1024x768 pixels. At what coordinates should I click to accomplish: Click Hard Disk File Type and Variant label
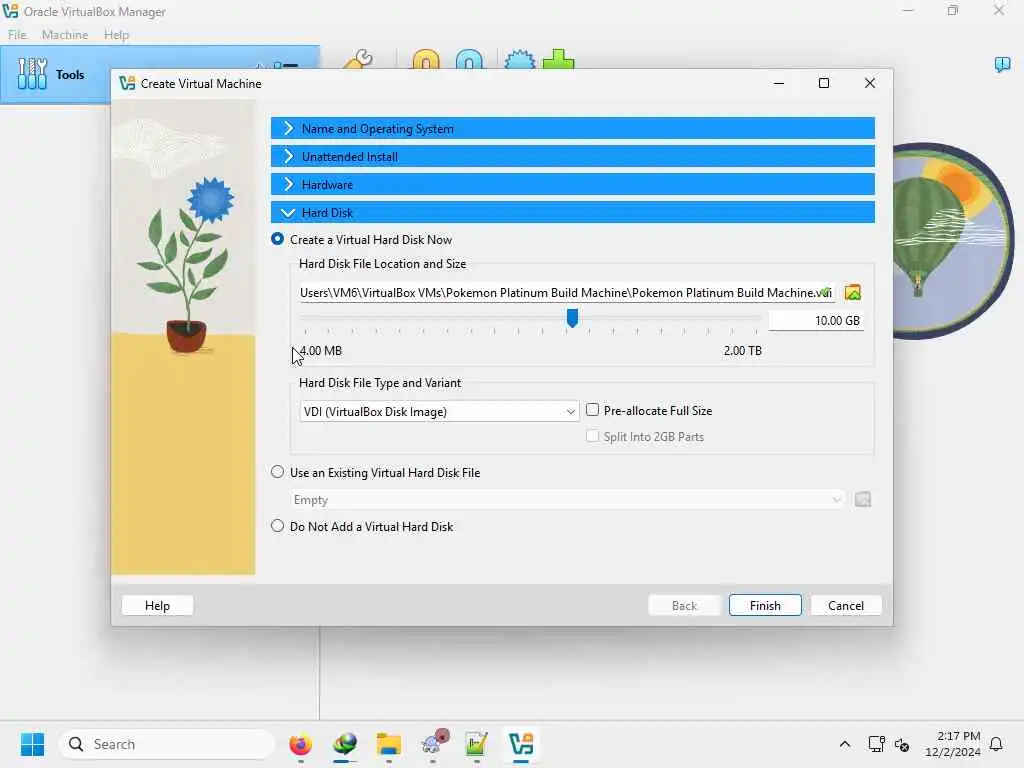380,383
